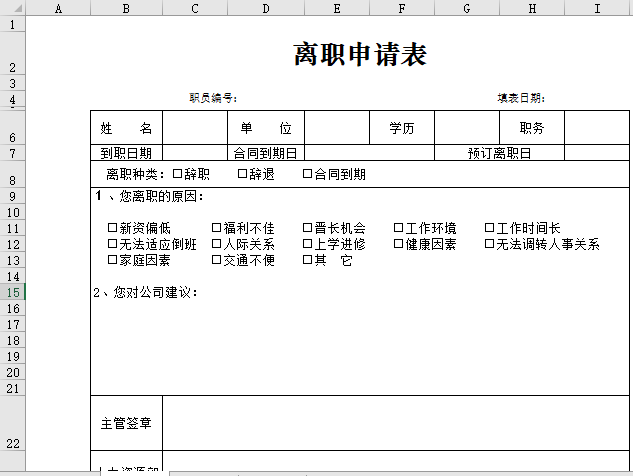Select column H header
633x476 pixels.
click(532, 9)
